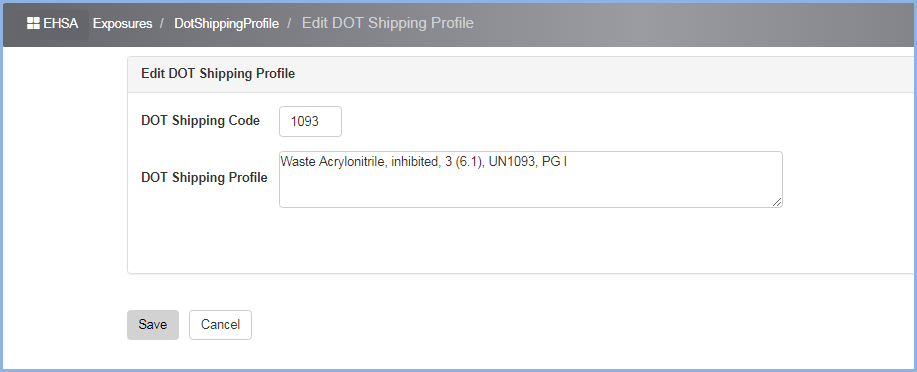Screen dimensions: 917x372
Task: Focus the DOT Shipping Profile text area
Action: (531, 180)
